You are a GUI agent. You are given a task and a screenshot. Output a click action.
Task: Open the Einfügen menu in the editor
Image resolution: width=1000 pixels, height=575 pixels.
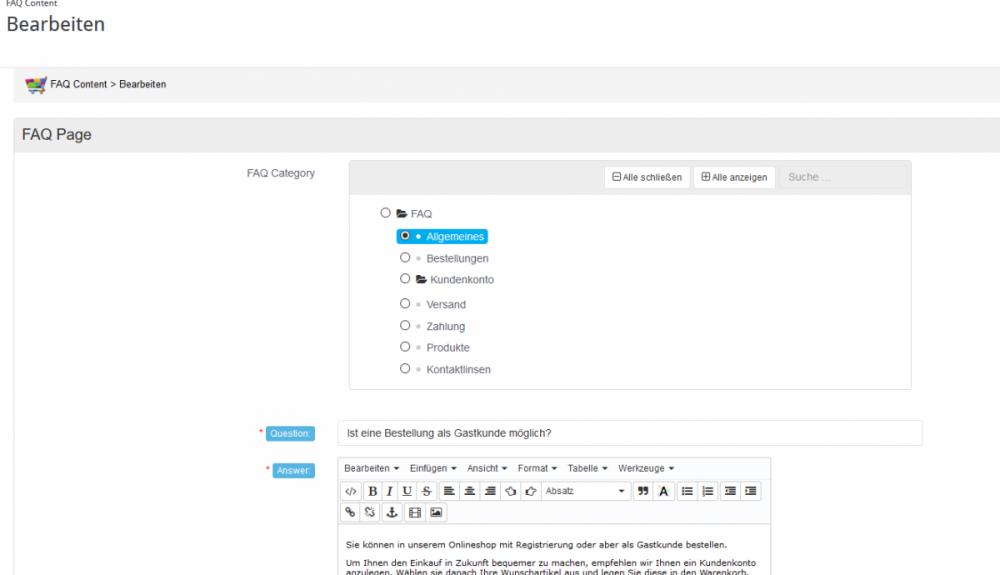pyautogui.click(x=433, y=468)
